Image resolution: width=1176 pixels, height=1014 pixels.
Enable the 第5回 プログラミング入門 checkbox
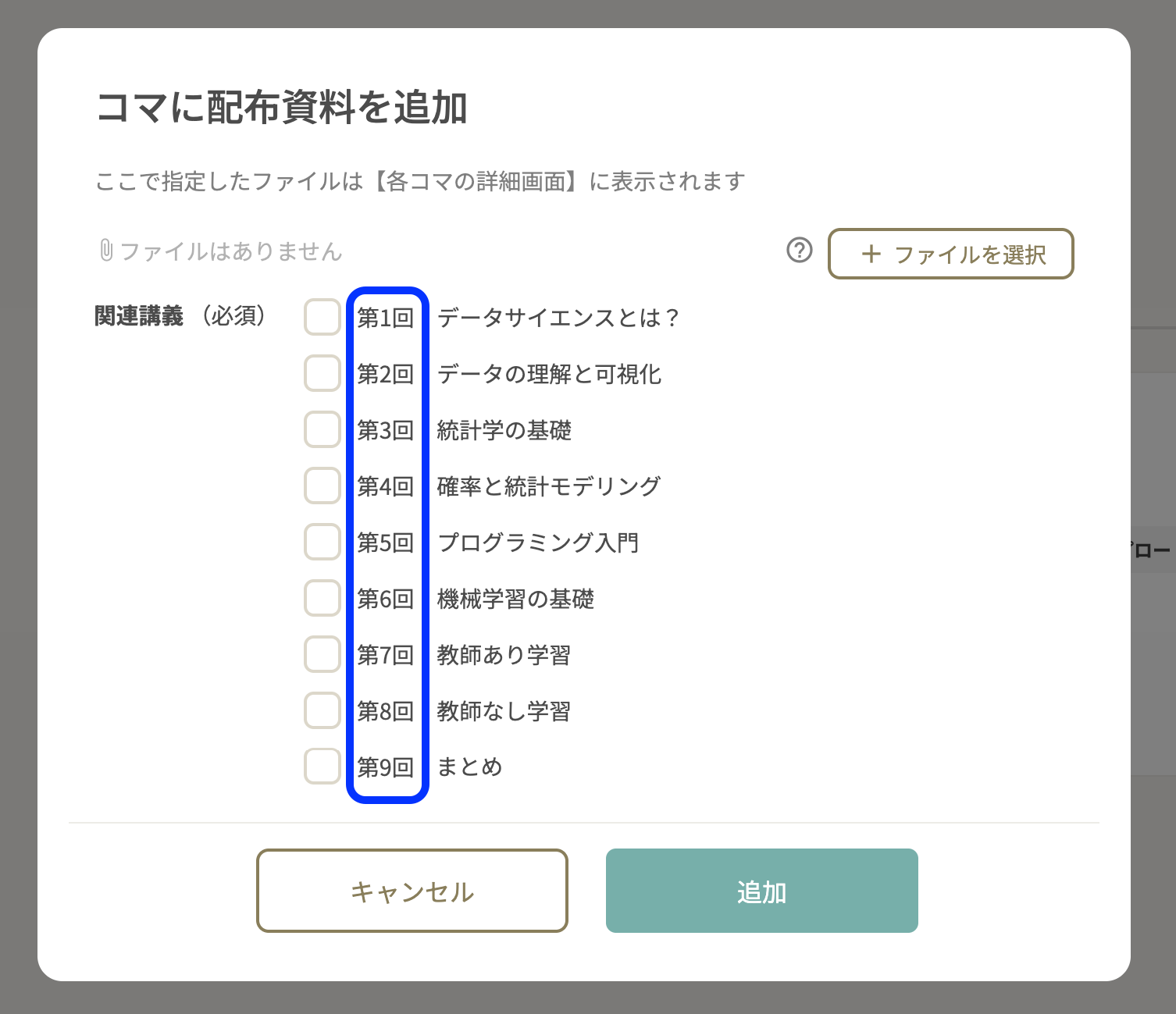click(323, 542)
